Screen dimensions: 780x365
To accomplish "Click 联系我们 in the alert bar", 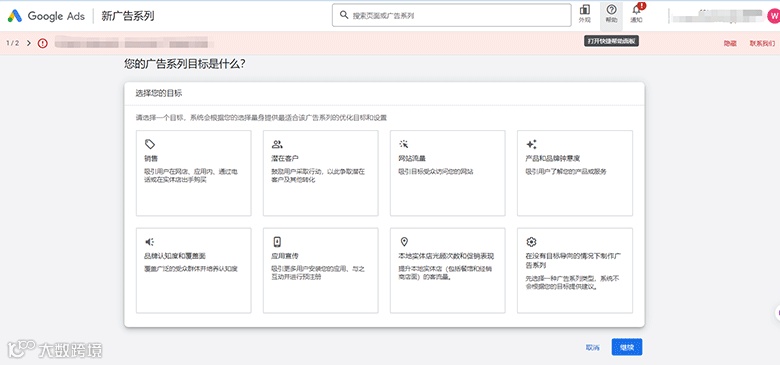I will 762,44.
